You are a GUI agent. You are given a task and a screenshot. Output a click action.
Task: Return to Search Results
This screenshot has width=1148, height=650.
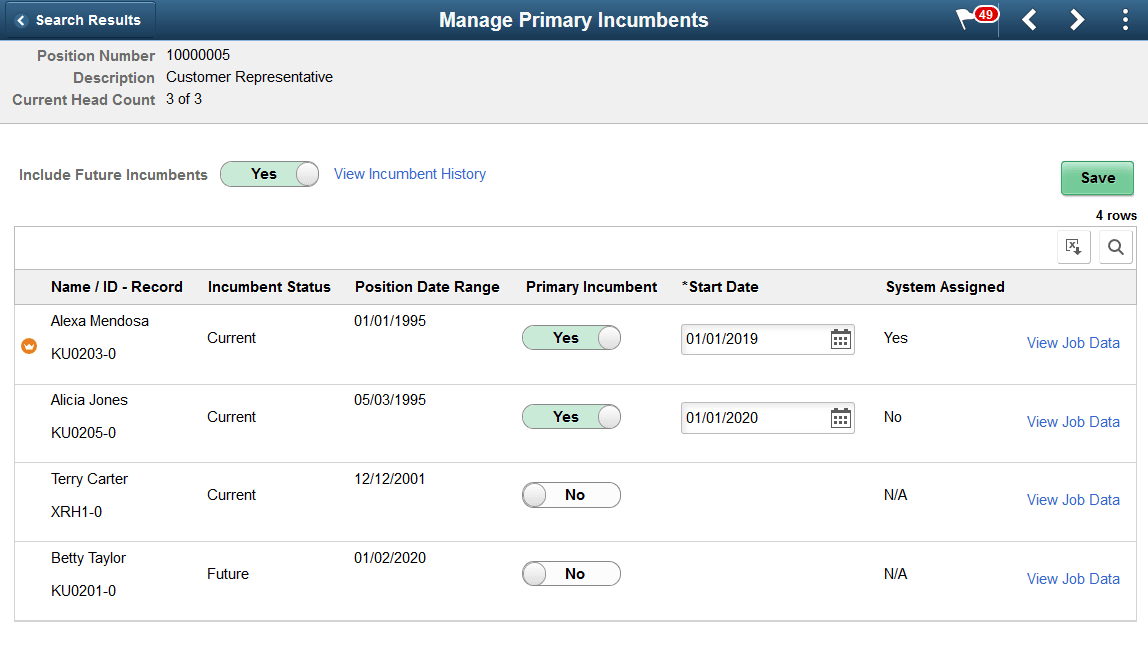point(80,19)
